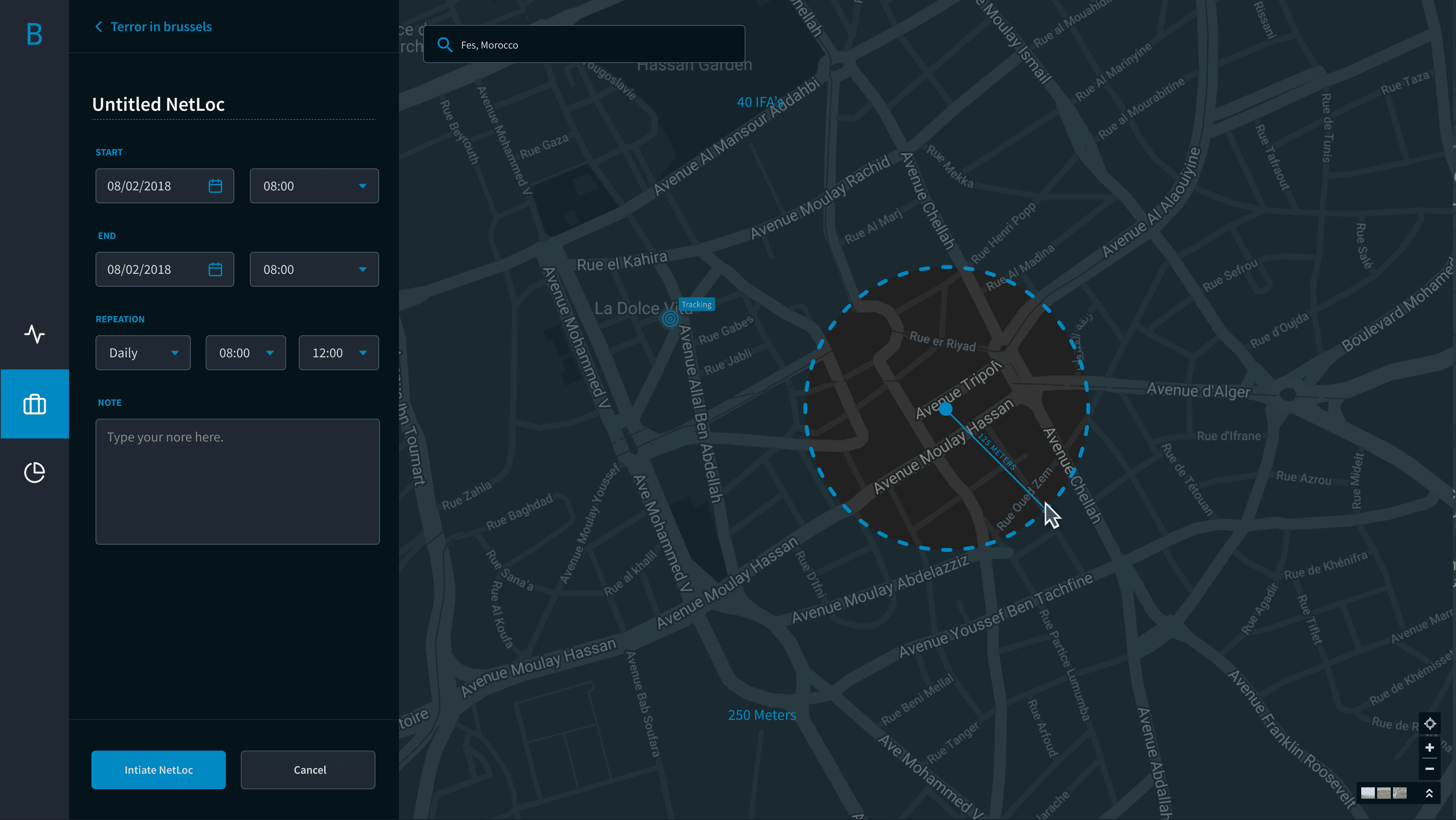
Task: Click the Tracking target marker on map
Action: click(x=670, y=319)
